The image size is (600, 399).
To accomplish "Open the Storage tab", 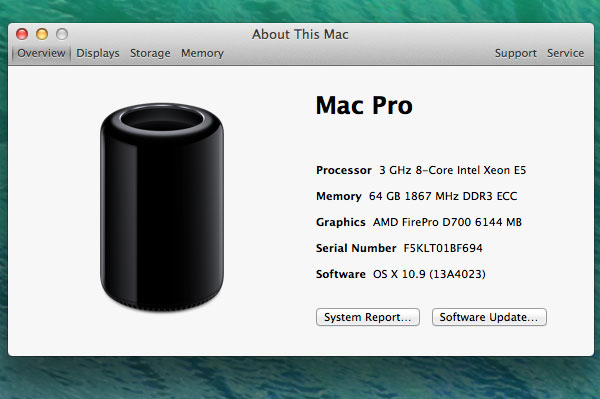I will pyautogui.click(x=150, y=53).
